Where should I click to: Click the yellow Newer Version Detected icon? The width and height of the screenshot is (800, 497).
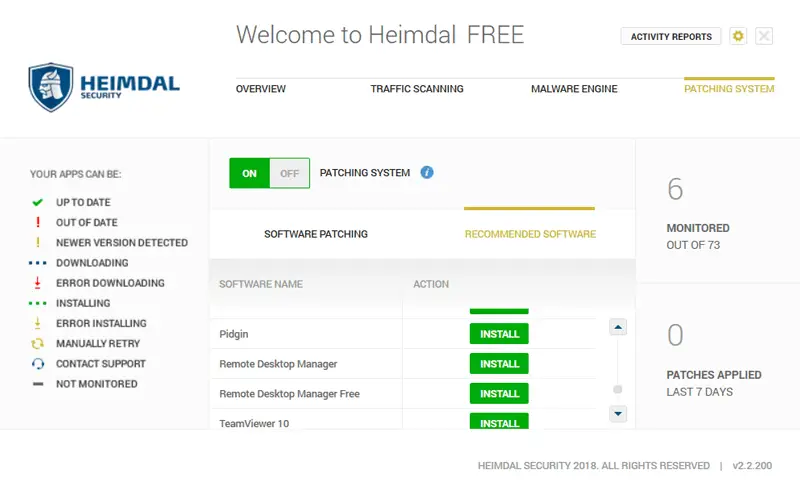coord(38,242)
